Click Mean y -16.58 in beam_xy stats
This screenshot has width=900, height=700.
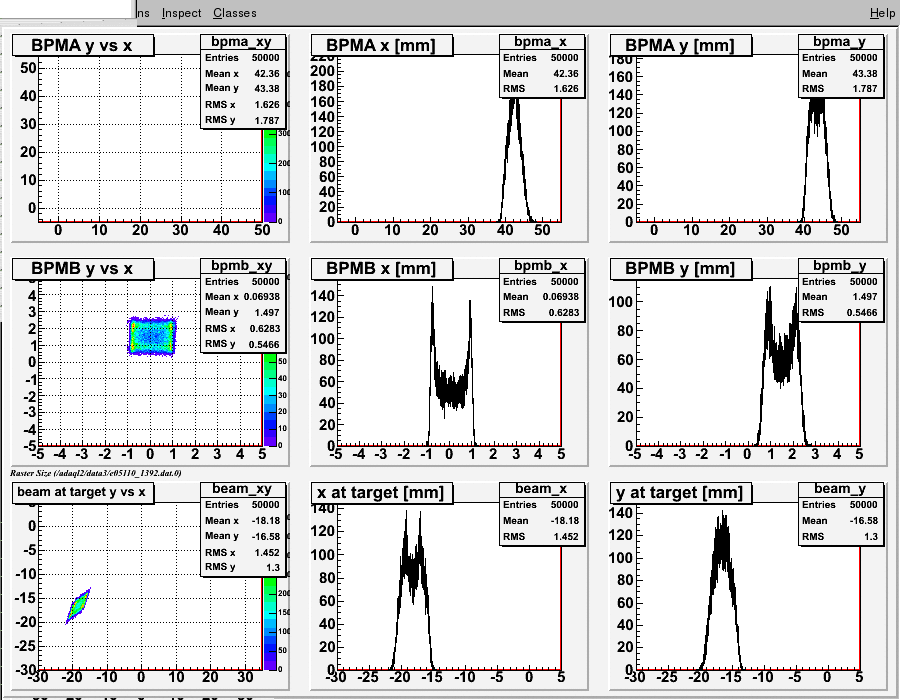click(x=242, y=536)
